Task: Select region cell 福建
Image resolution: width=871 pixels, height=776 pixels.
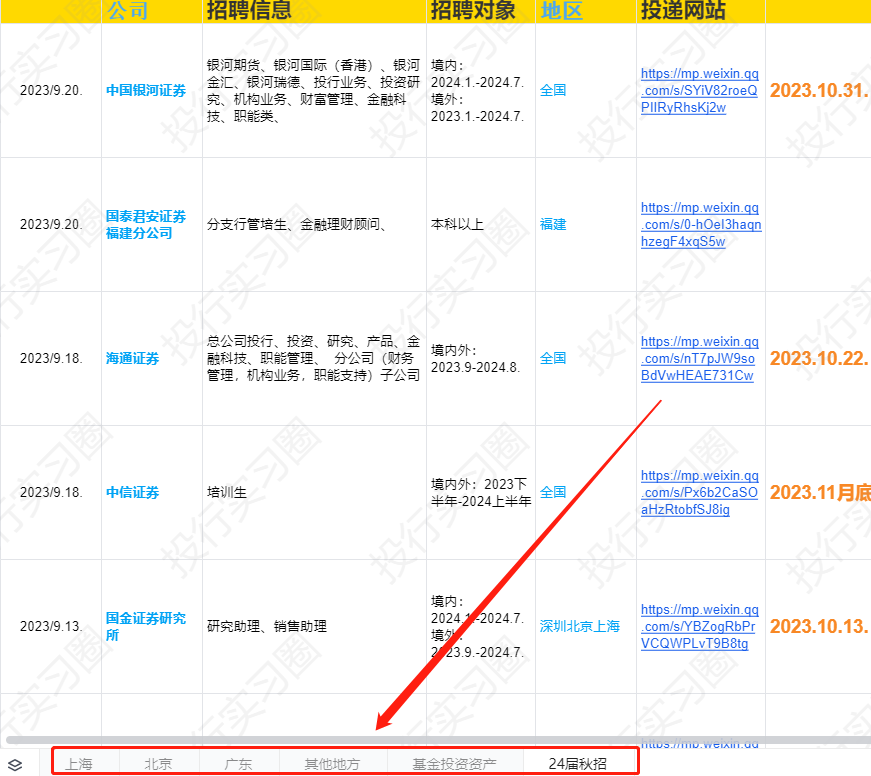Action: pos(586,224)
